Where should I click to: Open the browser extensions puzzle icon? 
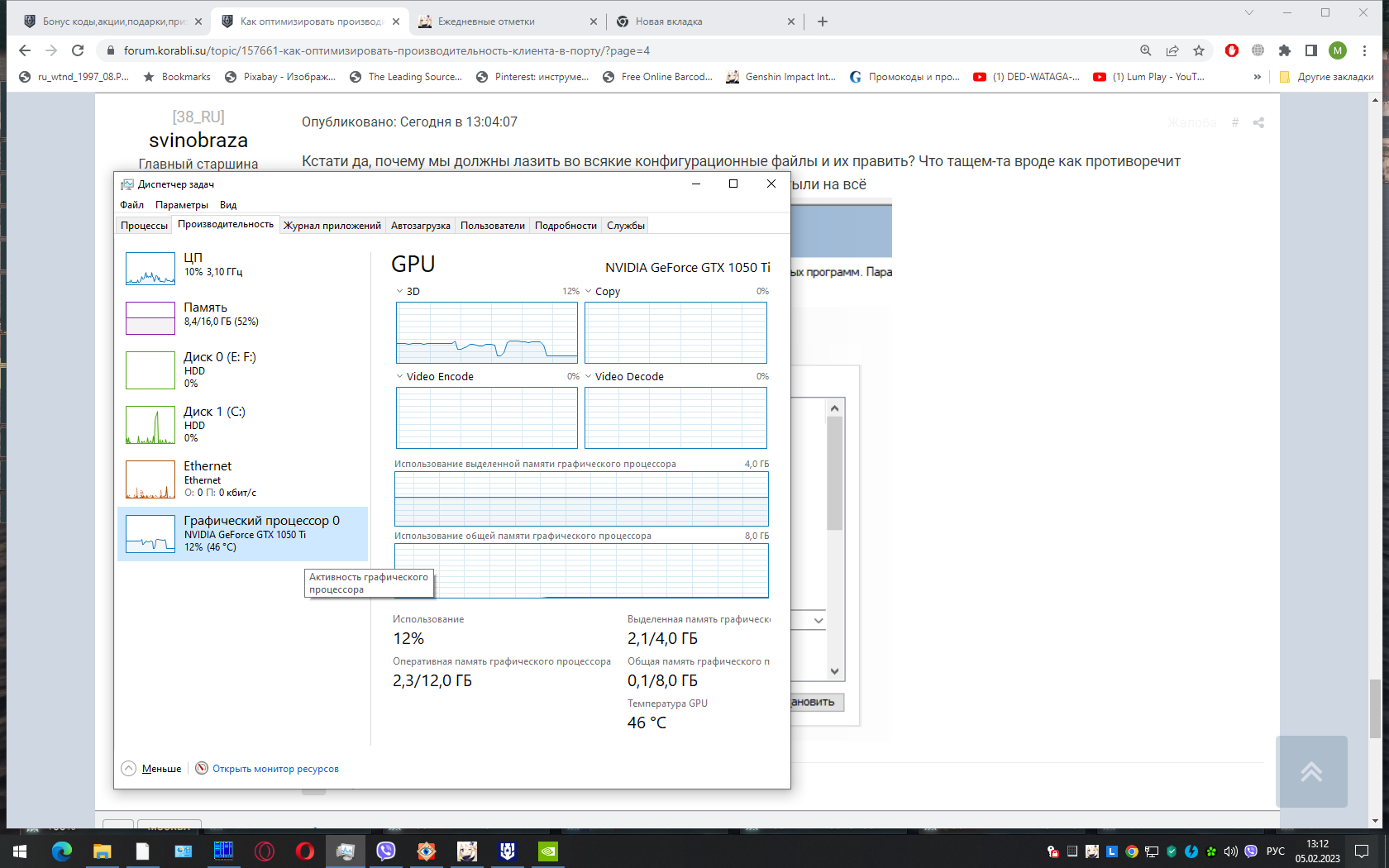(1284, 50)
